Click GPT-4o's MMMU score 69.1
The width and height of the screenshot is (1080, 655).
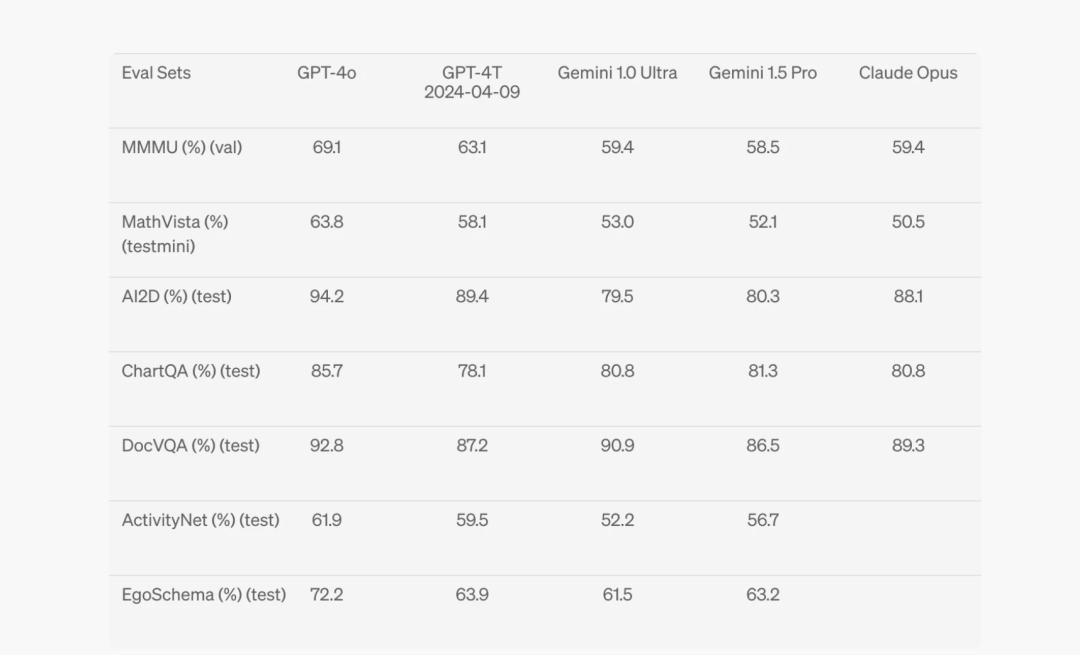[x=326, y=147]
